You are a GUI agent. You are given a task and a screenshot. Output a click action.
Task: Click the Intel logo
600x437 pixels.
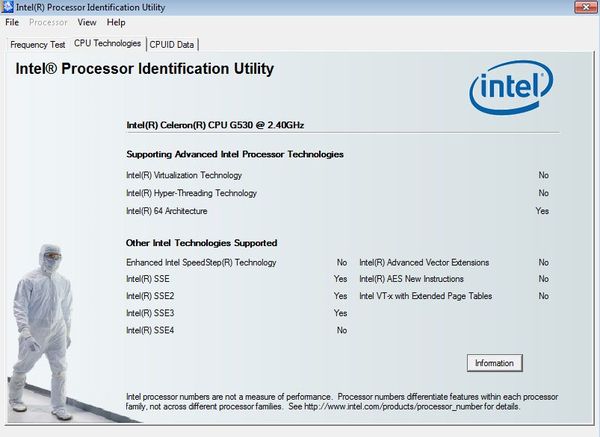tap(512, 87)
